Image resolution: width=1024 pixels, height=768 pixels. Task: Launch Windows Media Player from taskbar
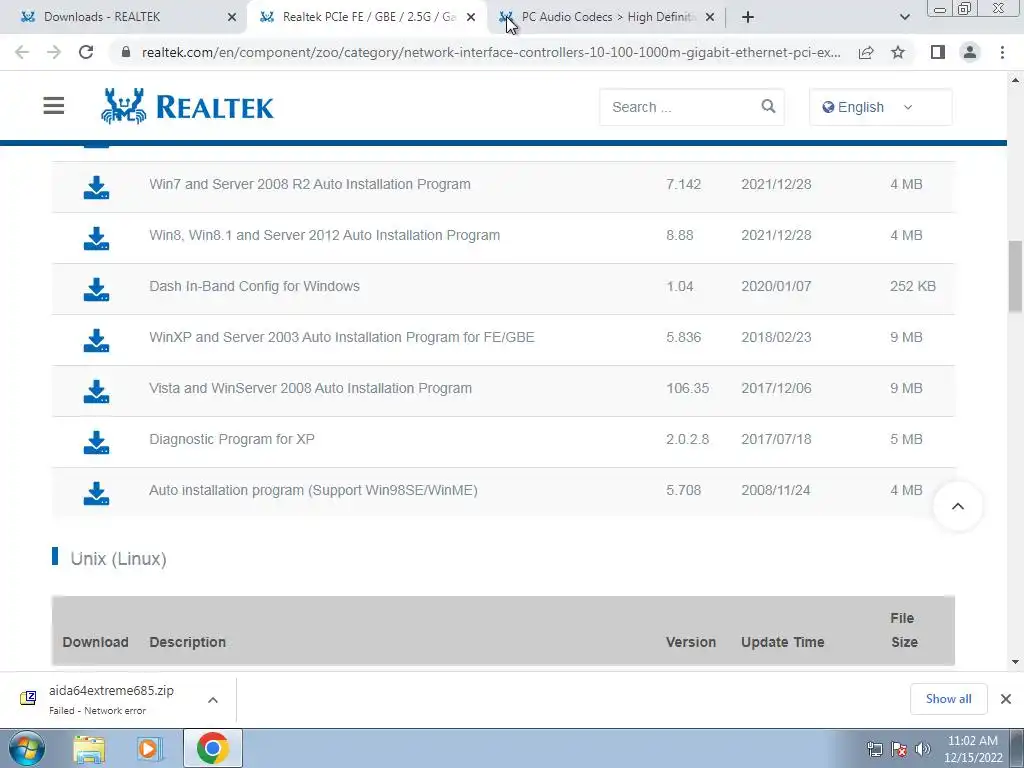click(150, 748)
